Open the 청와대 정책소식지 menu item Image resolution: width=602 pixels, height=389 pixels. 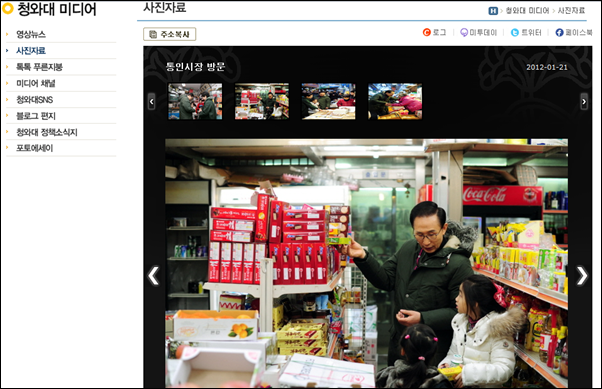[46, 132]
